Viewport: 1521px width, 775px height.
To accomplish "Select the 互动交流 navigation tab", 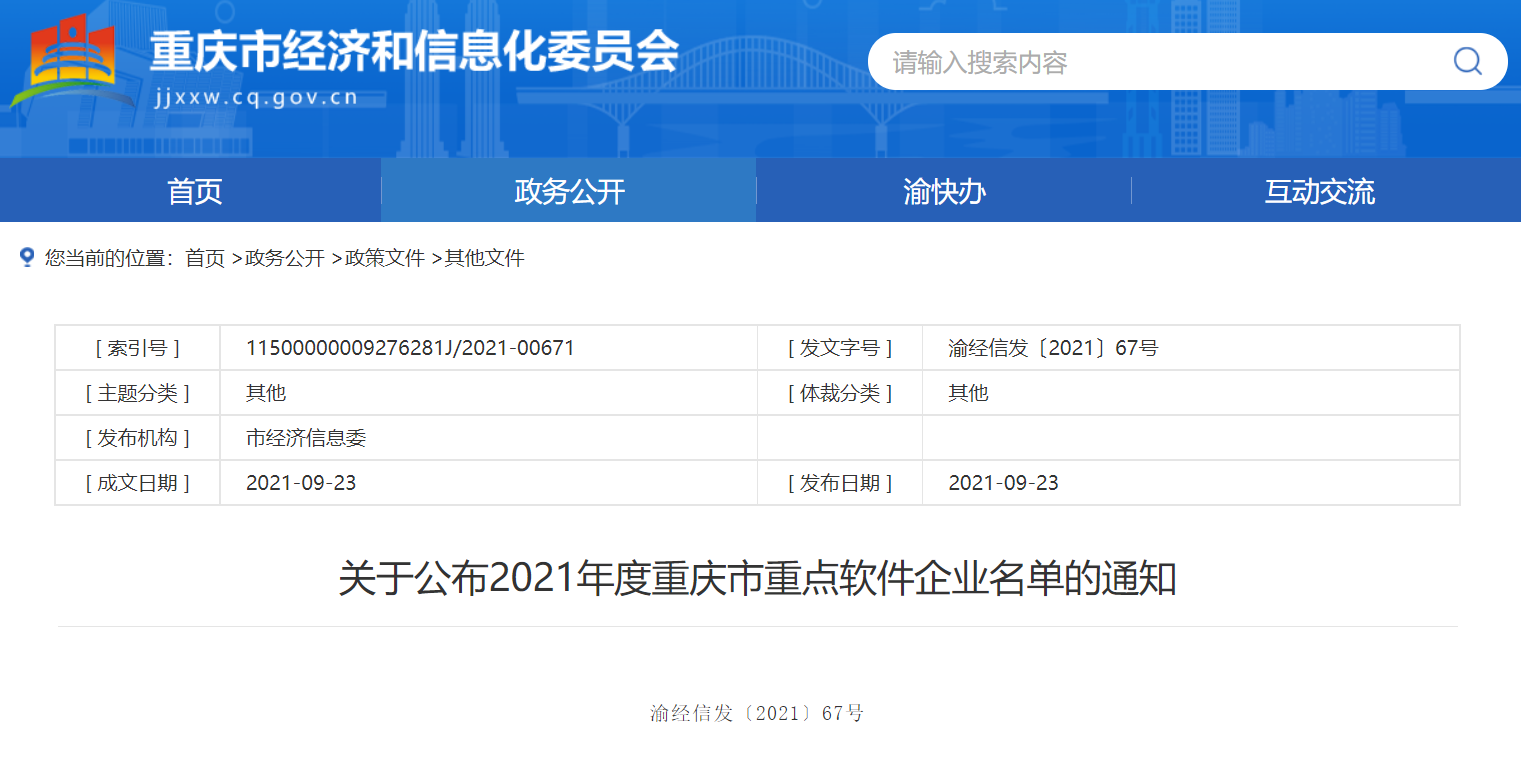I will click(1319, 190).
